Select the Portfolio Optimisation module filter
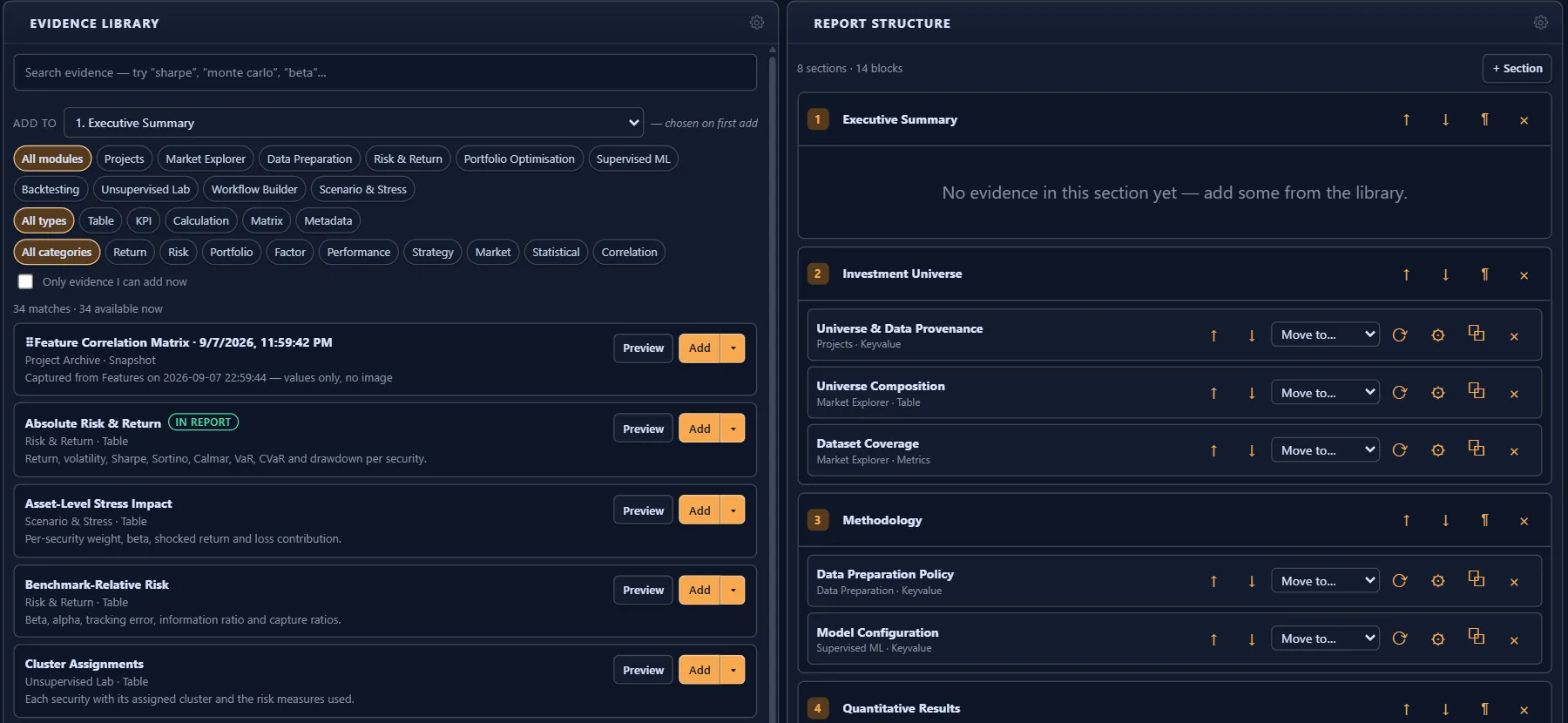This screenshot has height=723, width=1568. click(x=519, y=159)
